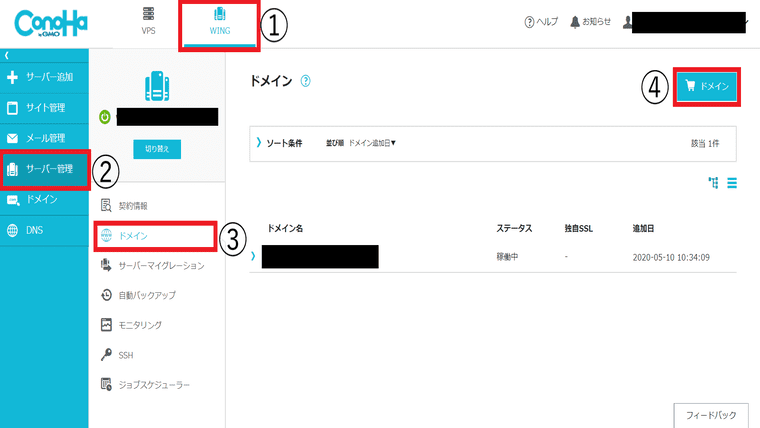The height and width of the screenshot is (428, 760).
Task: Open メール管理 in the sidebar
Action: pos(44,138)
